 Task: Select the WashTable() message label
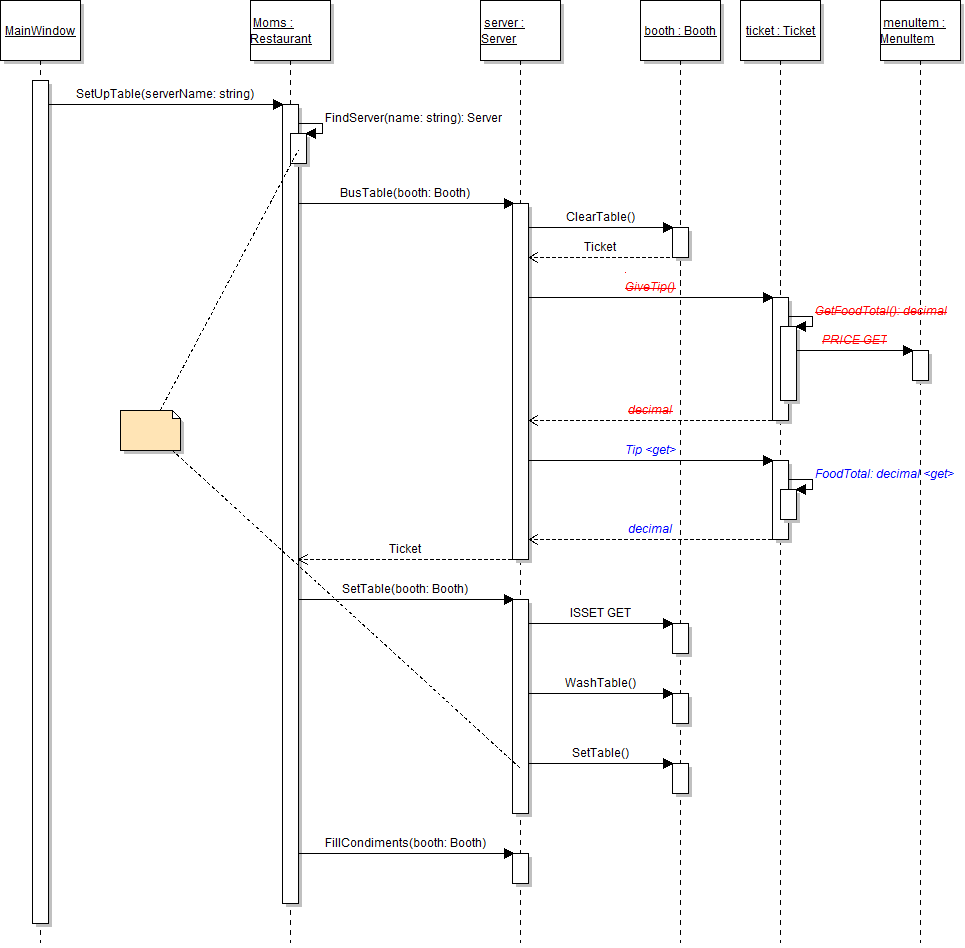pyautogui.click(x=600, y=683)
